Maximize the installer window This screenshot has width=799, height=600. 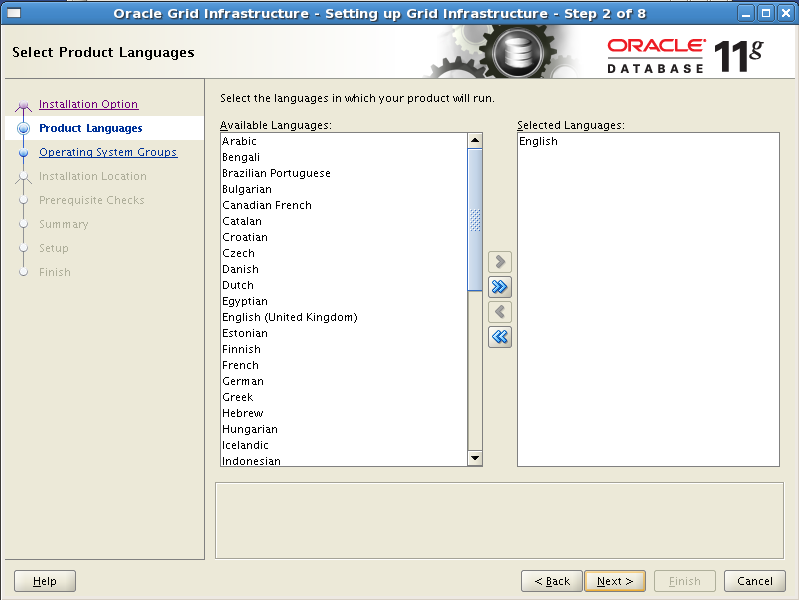point(766,13)
